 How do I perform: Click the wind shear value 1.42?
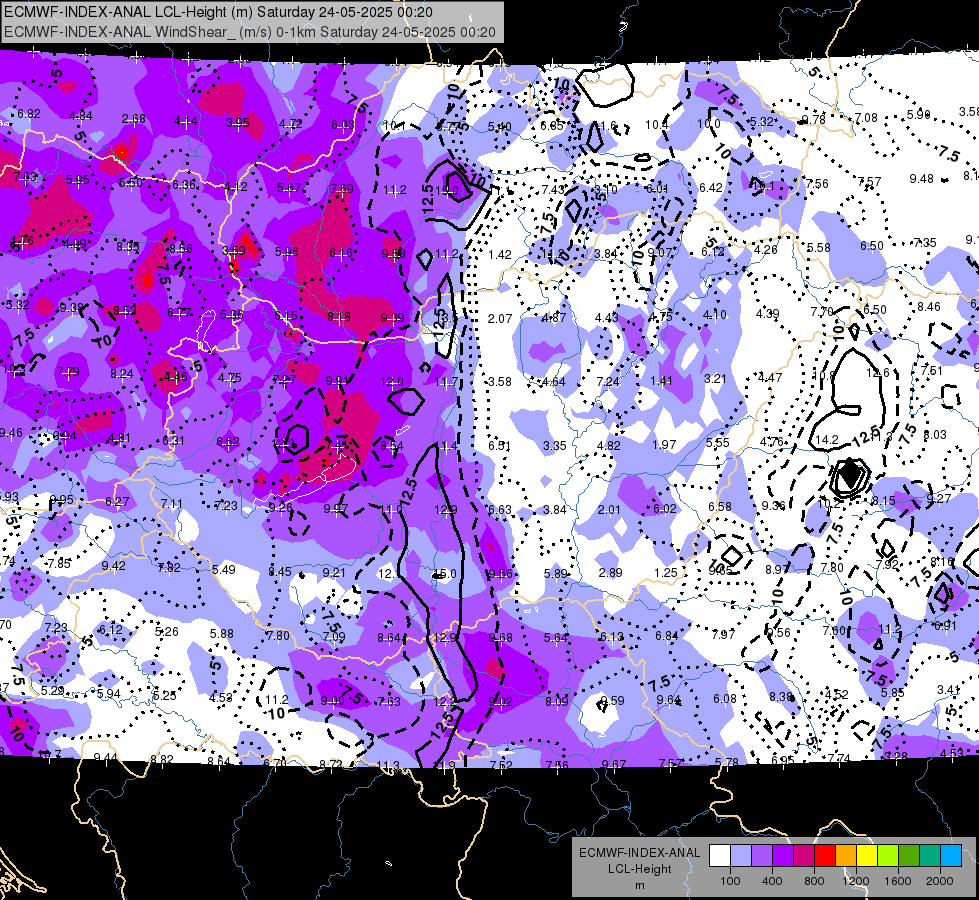(499, 254)
